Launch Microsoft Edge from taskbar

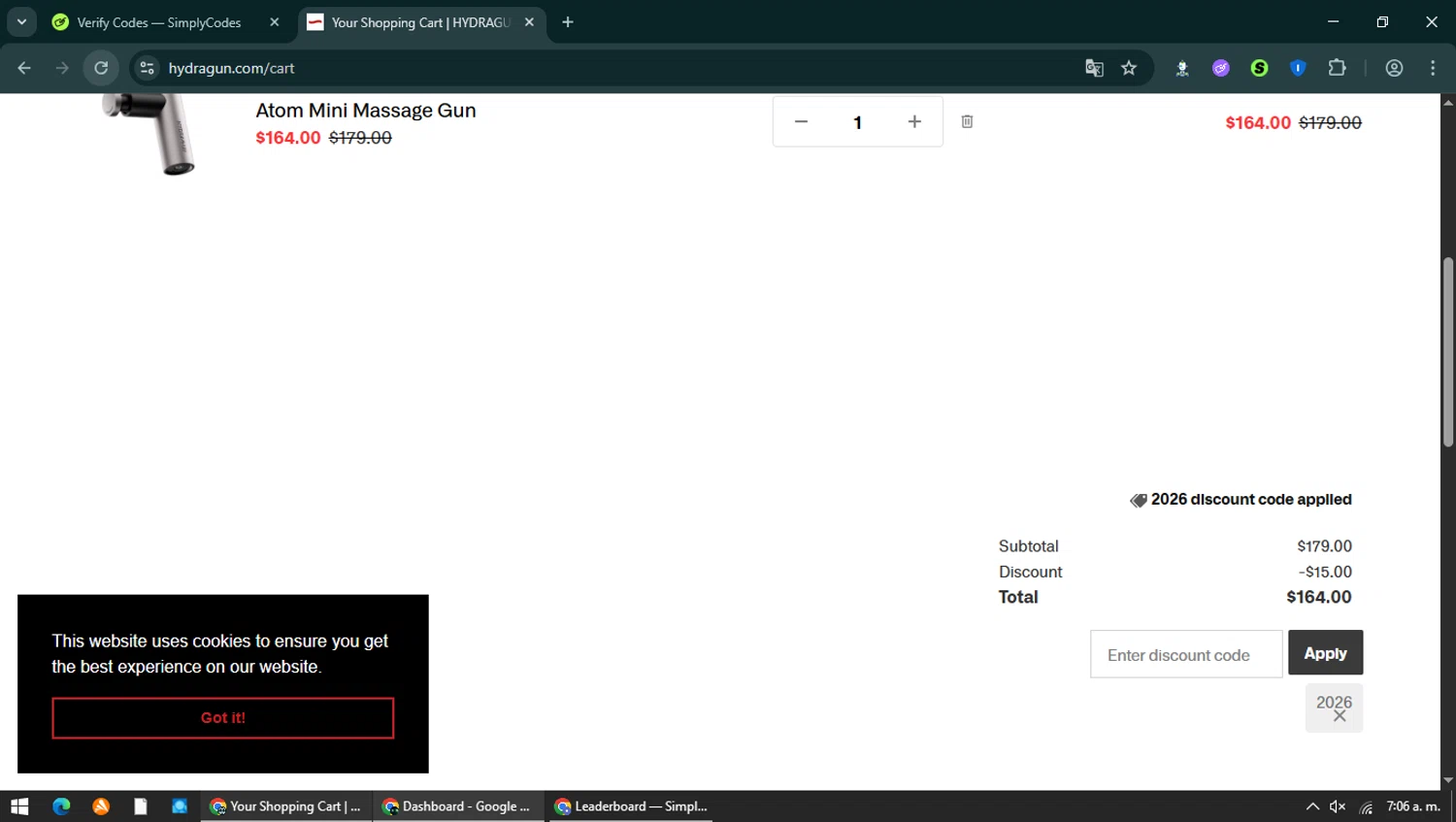tap(61, 806)
